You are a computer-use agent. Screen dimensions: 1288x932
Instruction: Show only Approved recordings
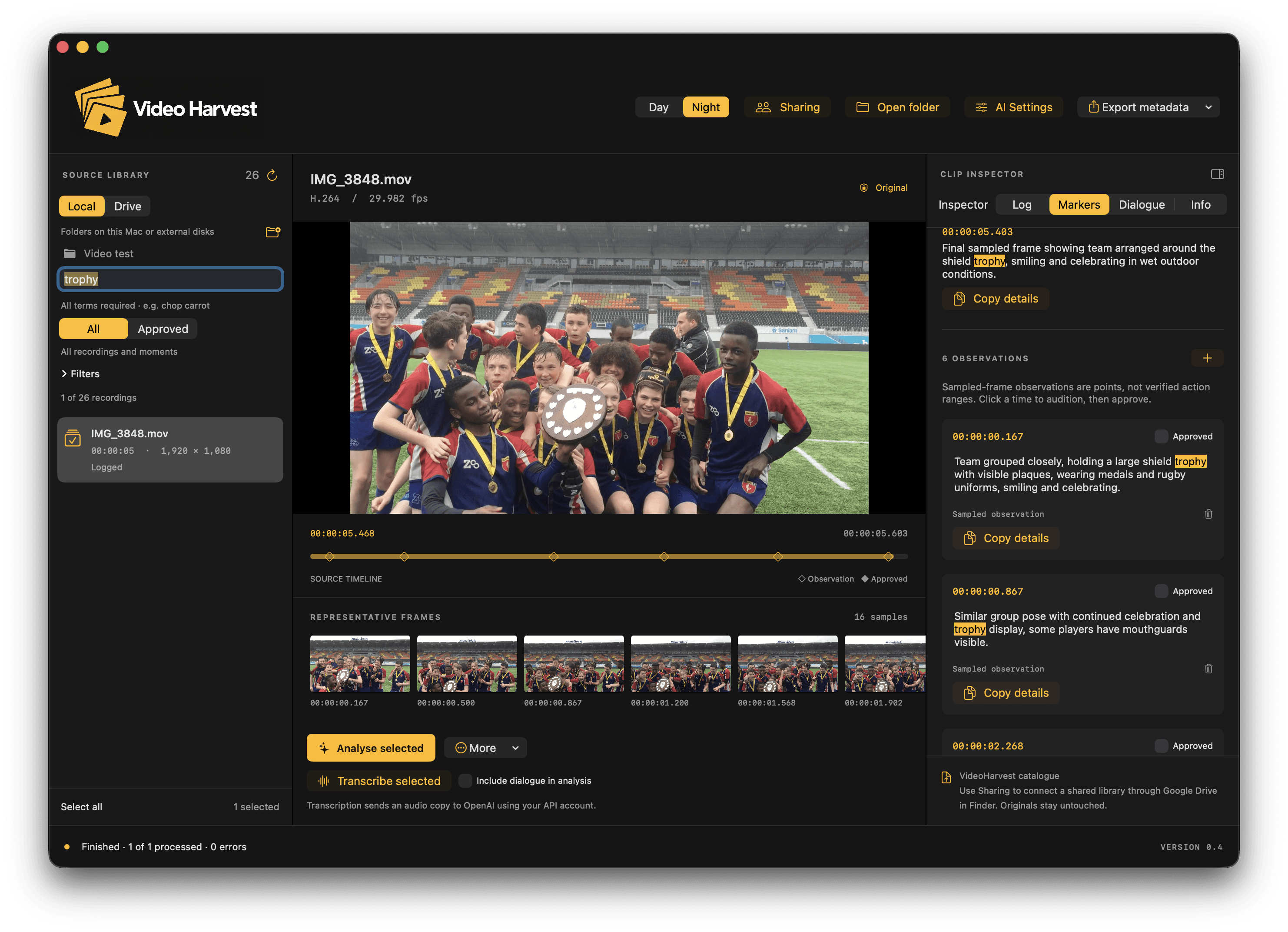[163, 329]
